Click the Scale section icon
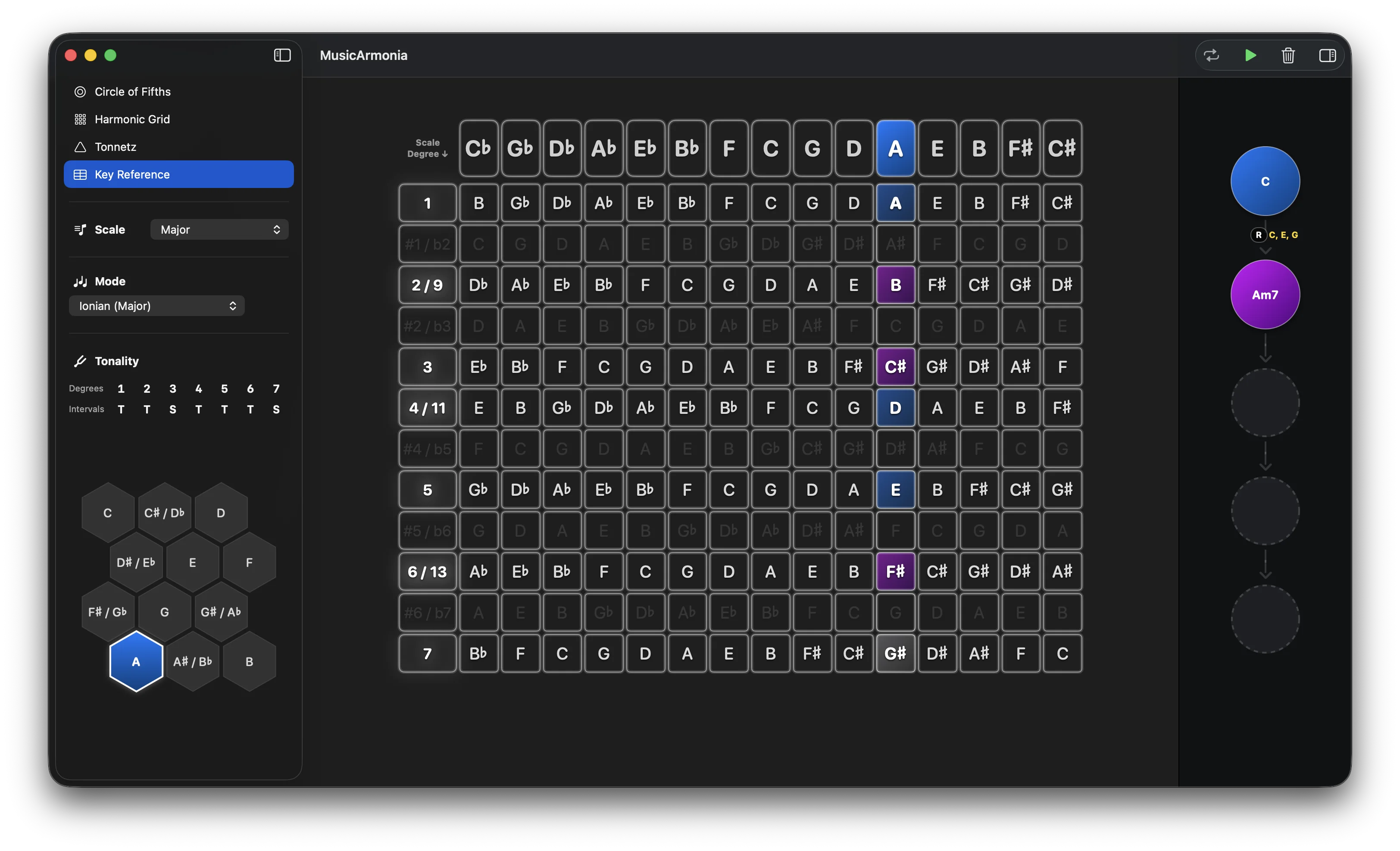 tap(80, 229)
